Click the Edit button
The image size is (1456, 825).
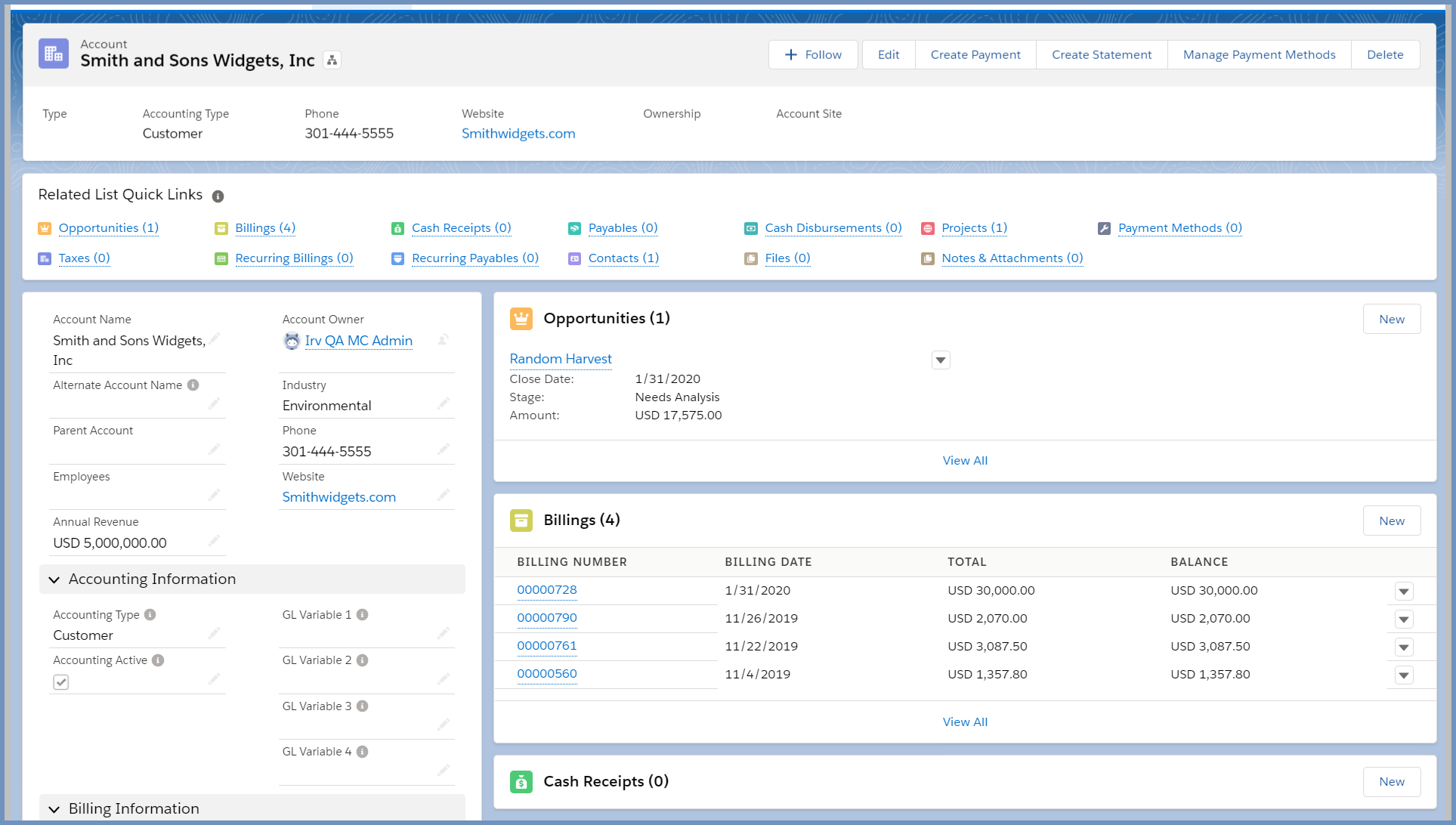point(889,54)
